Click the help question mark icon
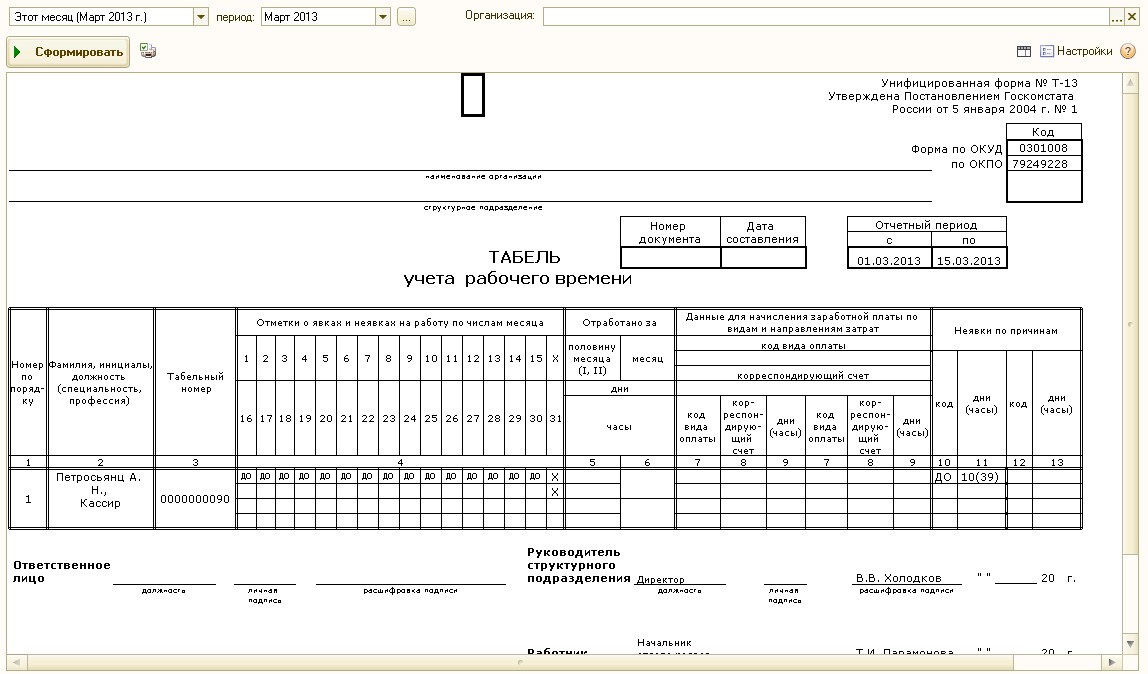Screen dimensions: 1148x674 pos(1128,51)
